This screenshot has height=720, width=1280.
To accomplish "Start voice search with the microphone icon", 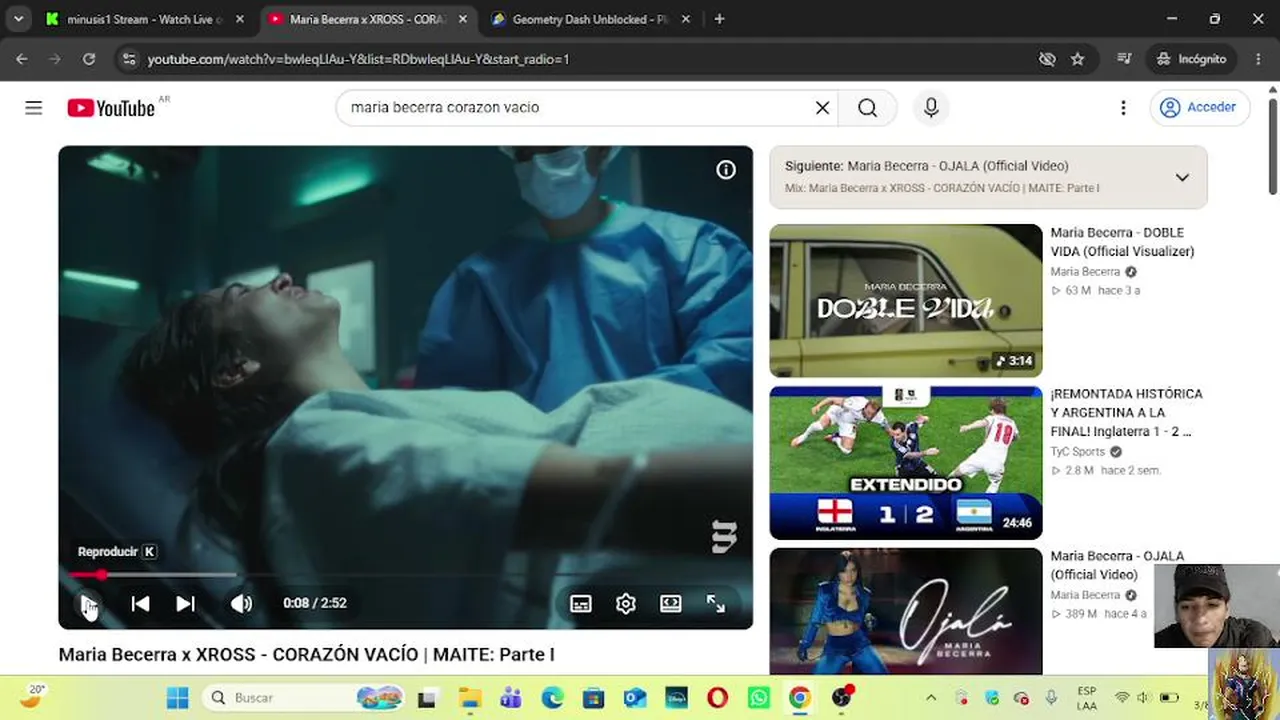I will click(x=931, y=108).
